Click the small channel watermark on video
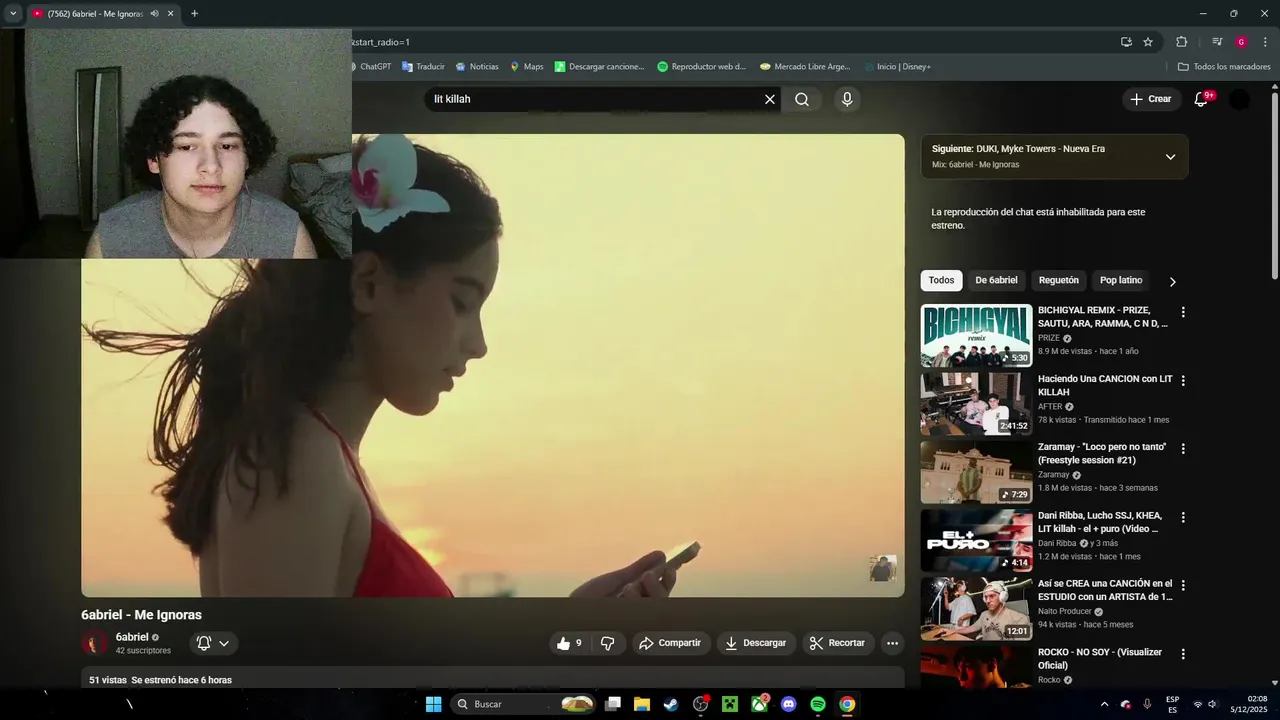This screenshot has width=1280, height=720. click(883, 568)
